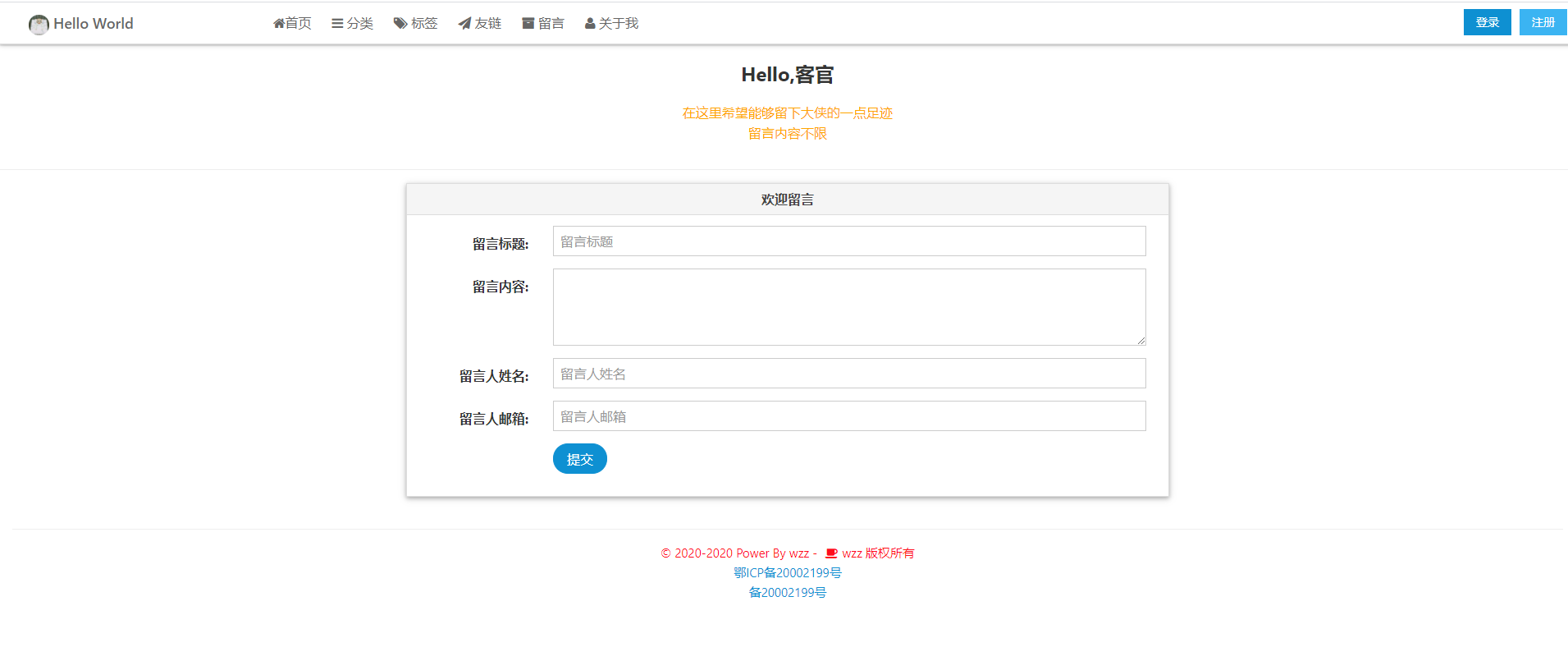Click the 留言人姓名: label
This screenshot has height=661, width=1568.
click(494, 376)
